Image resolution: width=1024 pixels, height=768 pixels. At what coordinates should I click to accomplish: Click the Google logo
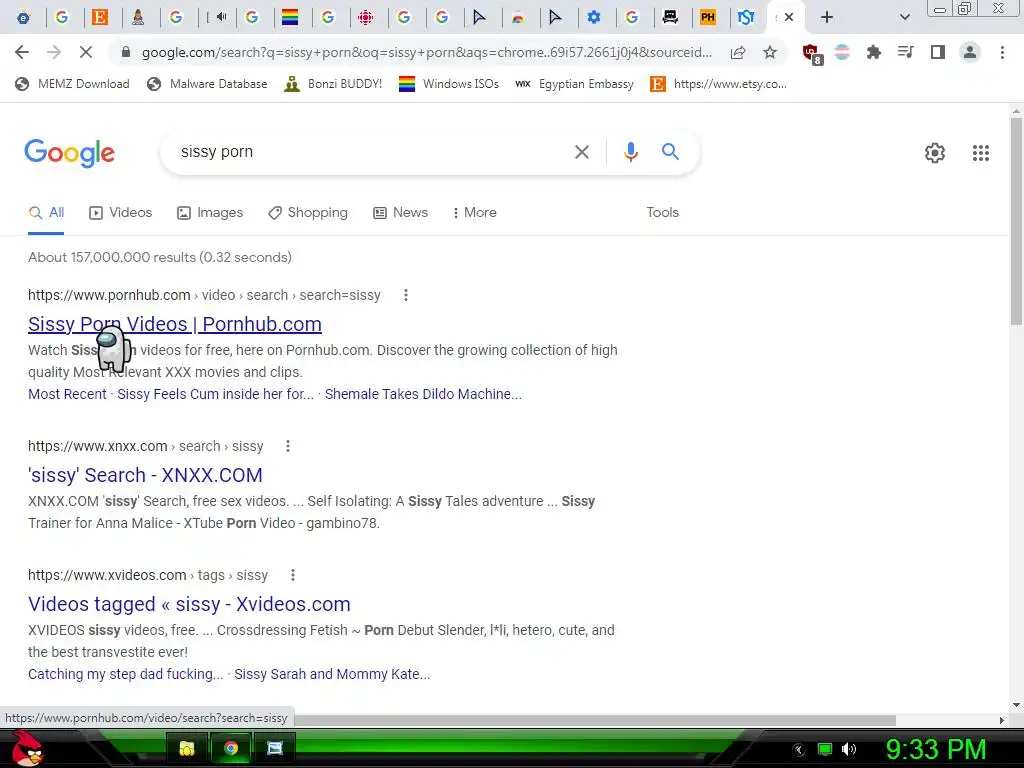pyautogui.click(x=69, y=153)
